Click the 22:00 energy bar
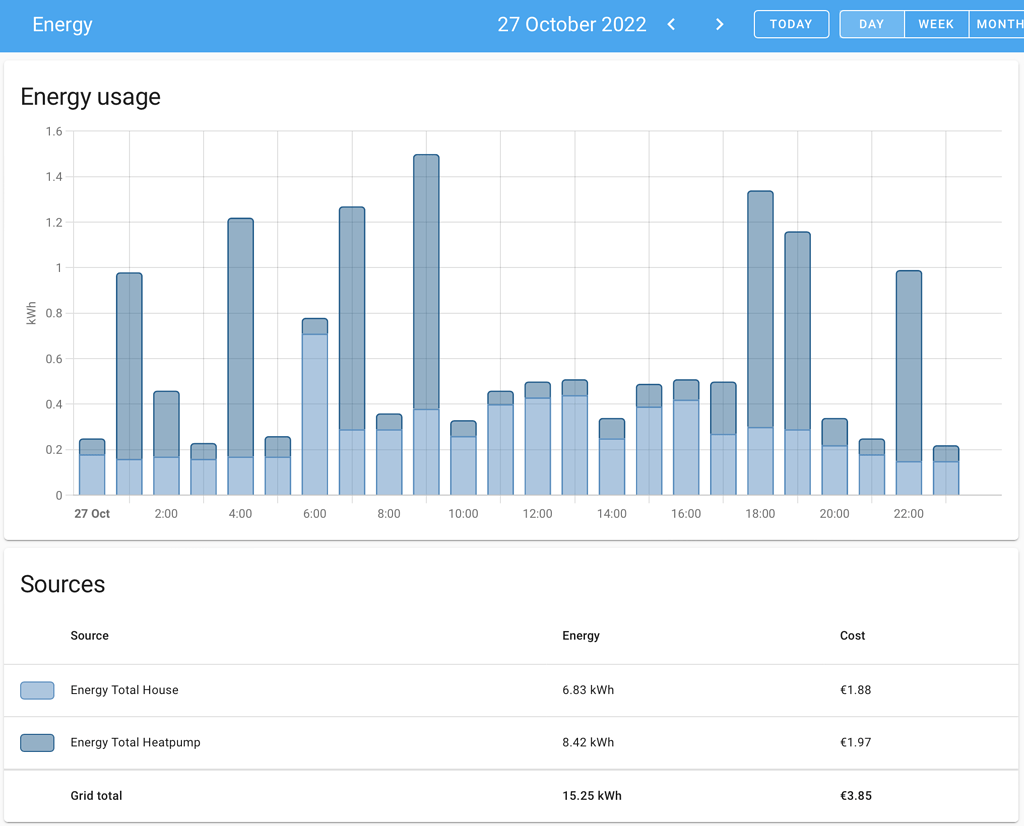Viewport: 1024px width, 826px height. [x=908, y=380]
